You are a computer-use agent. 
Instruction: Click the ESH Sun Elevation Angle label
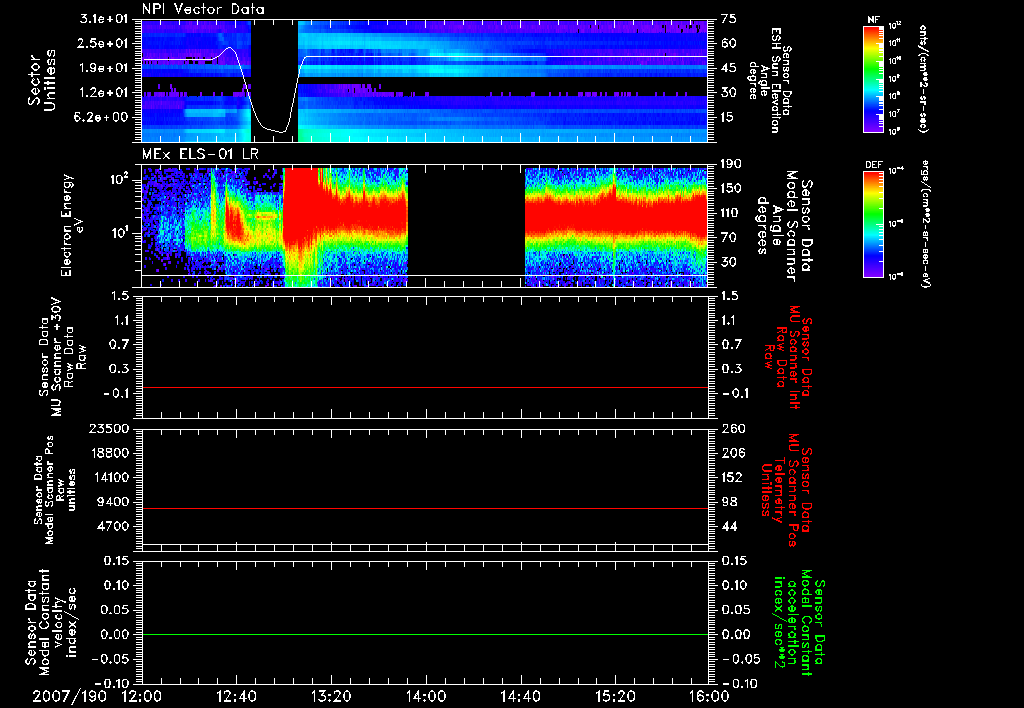pos(771,80)
